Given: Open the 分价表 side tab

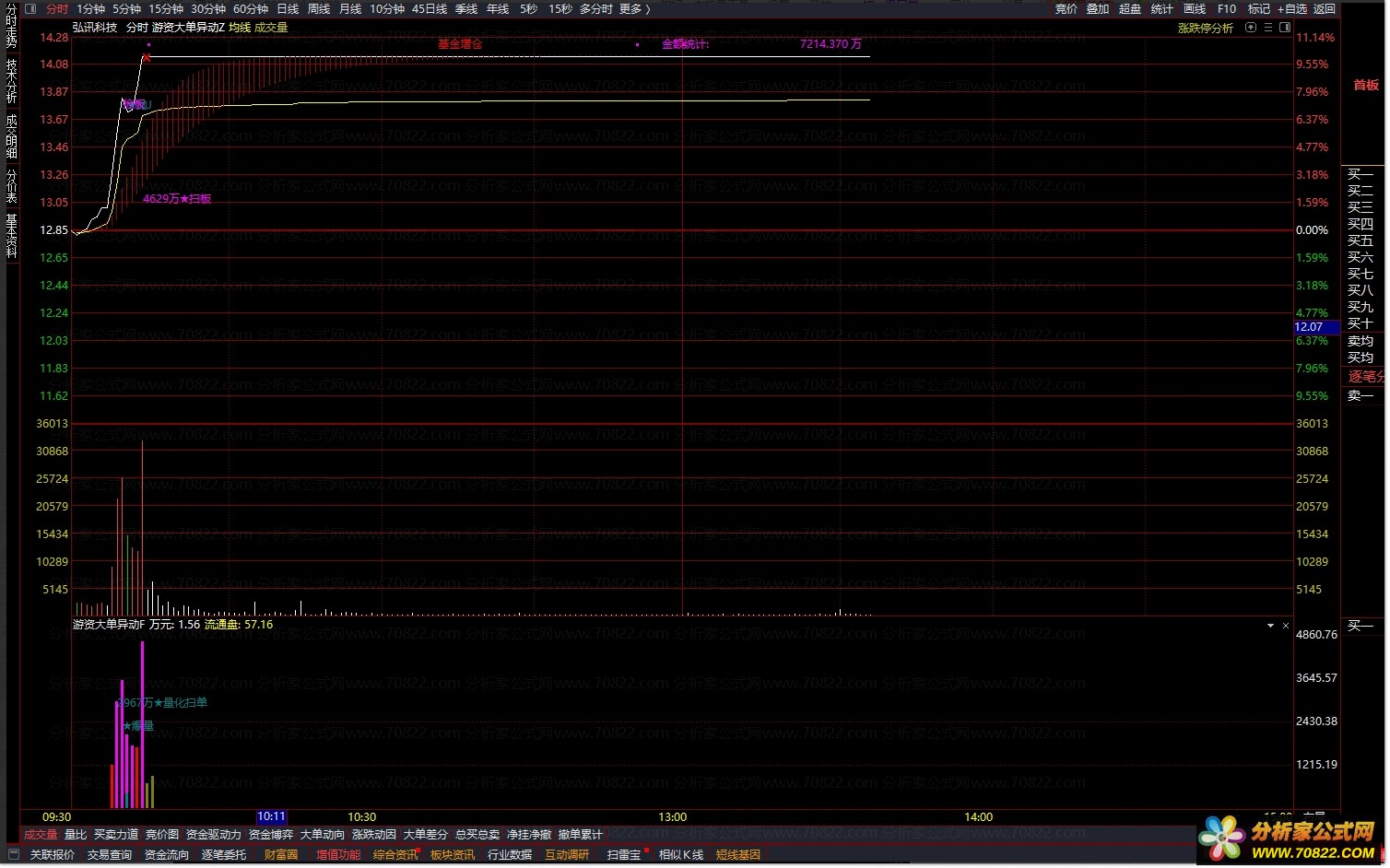Looking at the screenshot, I should [12, 185].
